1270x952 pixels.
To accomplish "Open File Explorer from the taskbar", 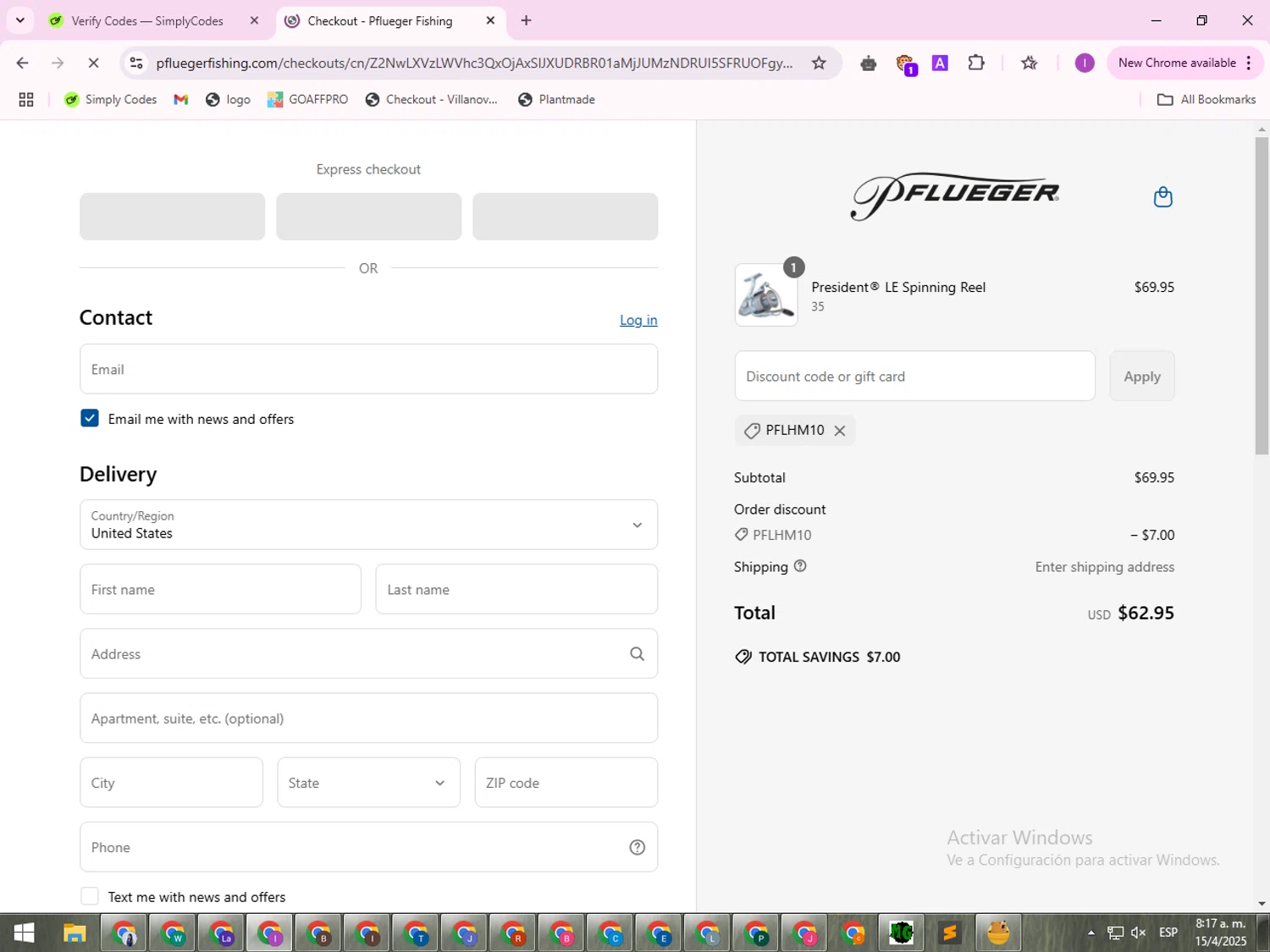I will pos(75,933).
